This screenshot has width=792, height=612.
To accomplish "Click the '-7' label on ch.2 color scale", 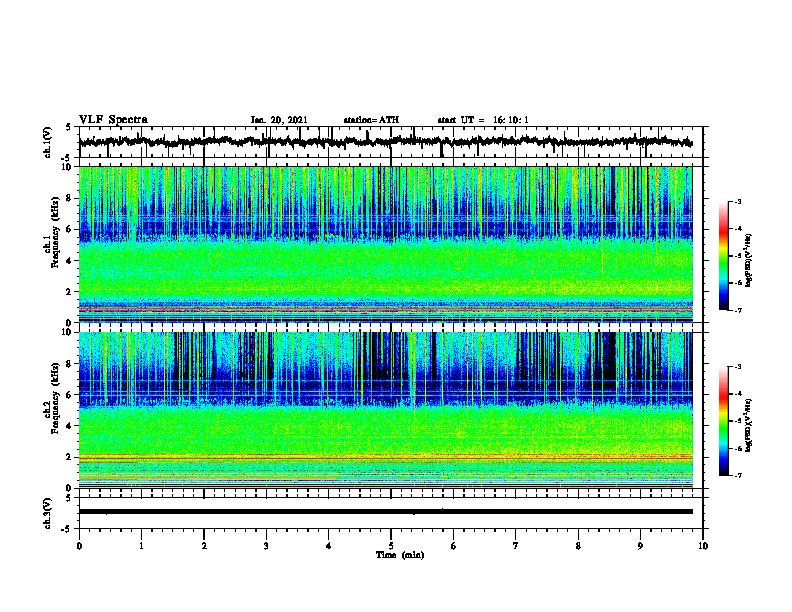I will pos(738,476).
